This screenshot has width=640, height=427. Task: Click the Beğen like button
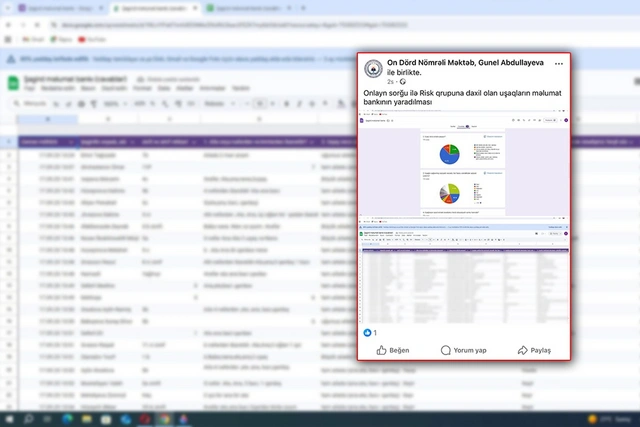tap(393, 350)
